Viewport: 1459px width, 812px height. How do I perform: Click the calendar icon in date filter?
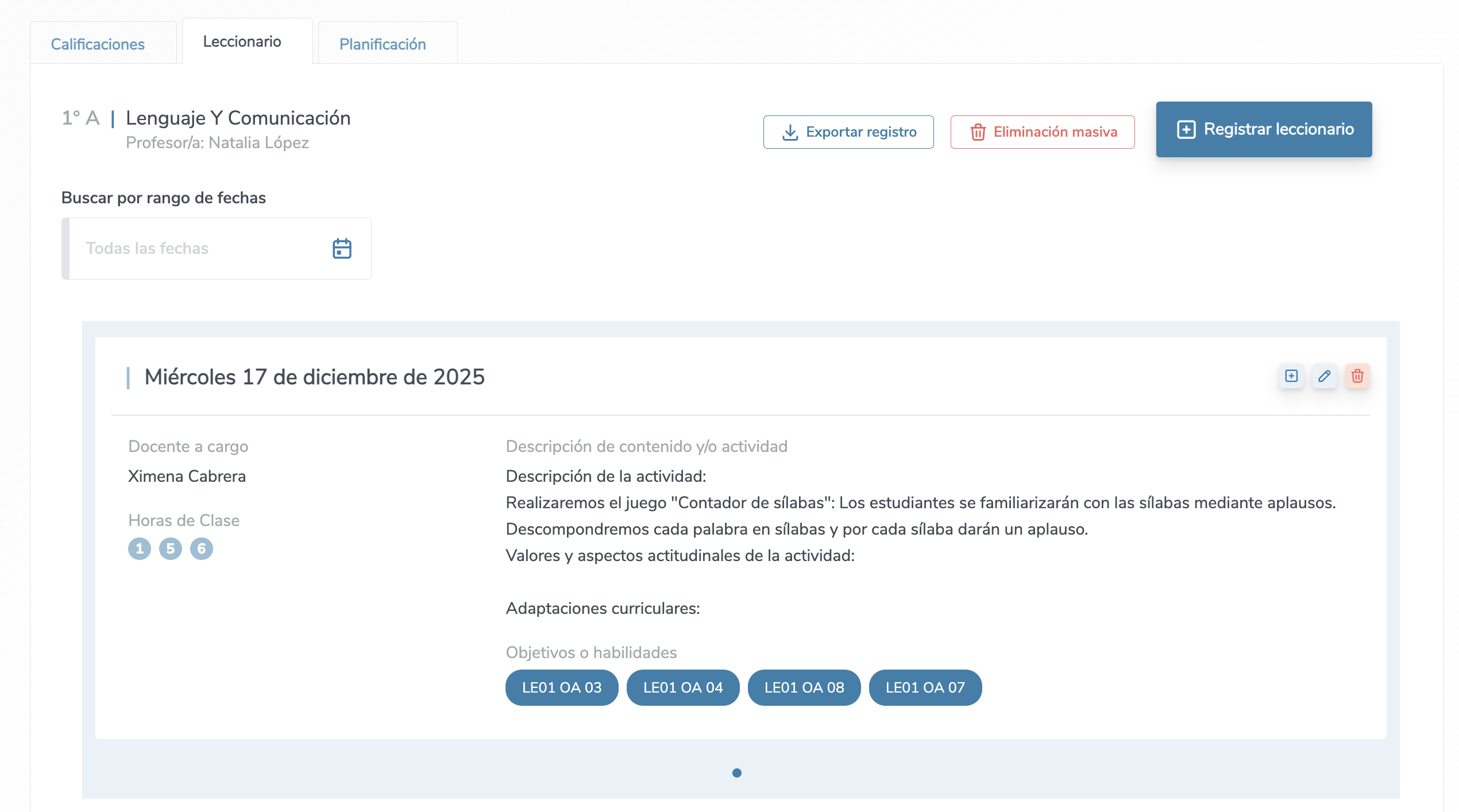point(342,249)
